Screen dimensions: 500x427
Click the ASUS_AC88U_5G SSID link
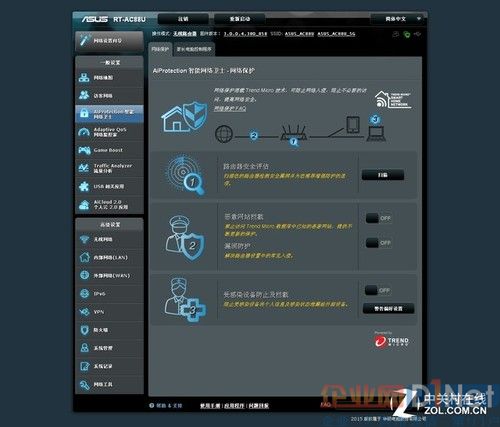[x=336, y=34]
